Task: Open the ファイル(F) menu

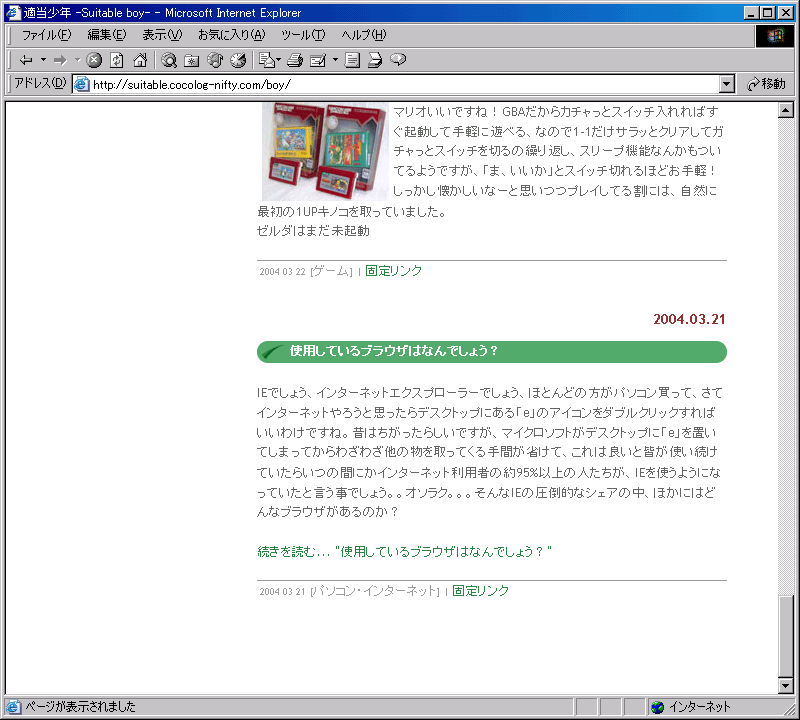Action: pyautogui.click(x=46, y=35)
